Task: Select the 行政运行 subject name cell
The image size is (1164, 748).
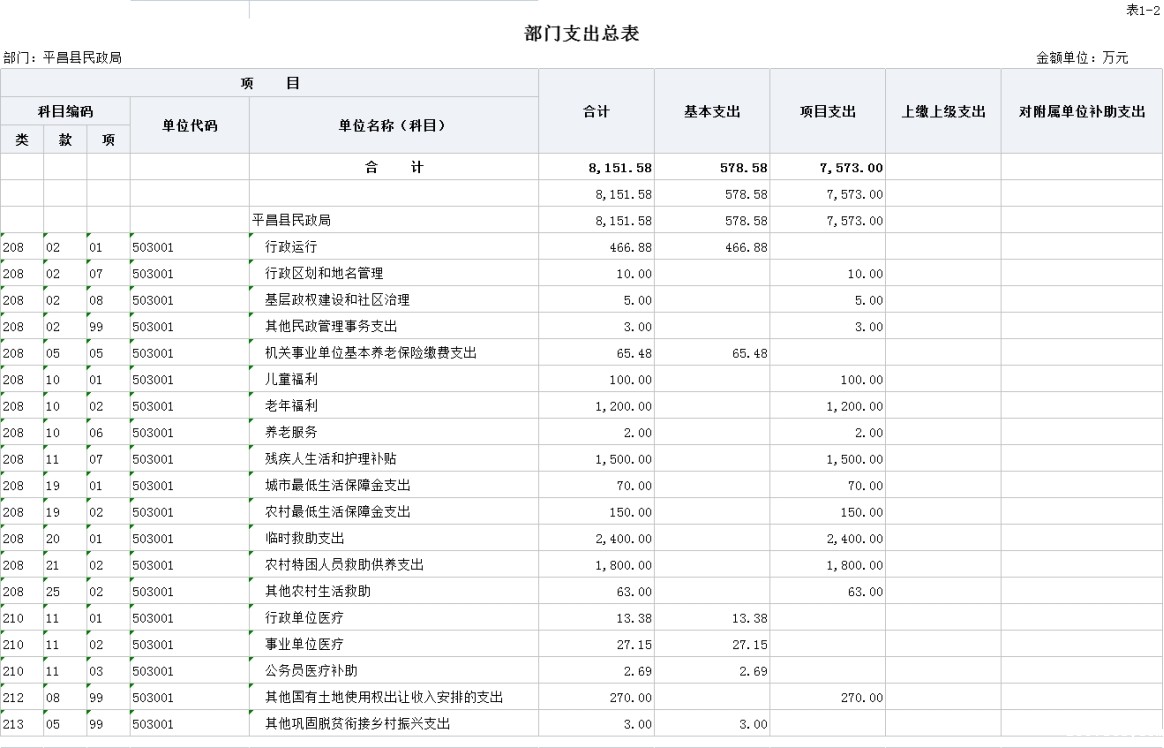Action: coord(290,247)
